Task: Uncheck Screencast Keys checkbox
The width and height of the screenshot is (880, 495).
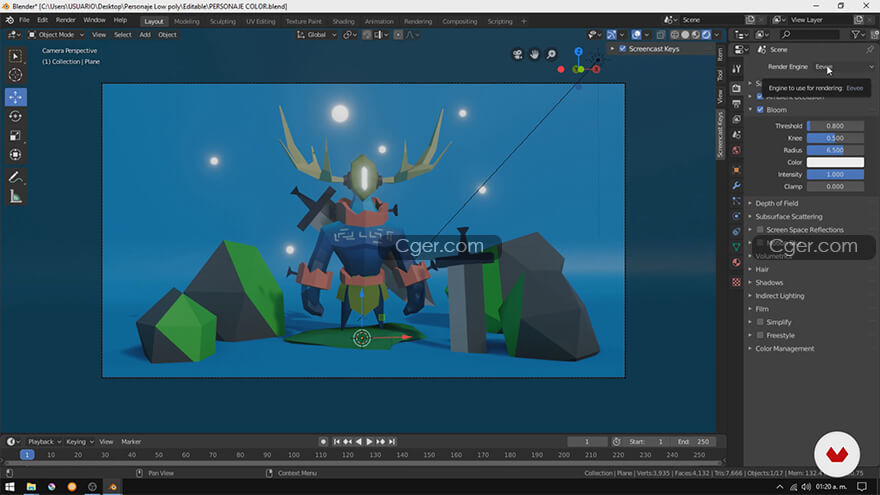Action: (x=622, y=48)
